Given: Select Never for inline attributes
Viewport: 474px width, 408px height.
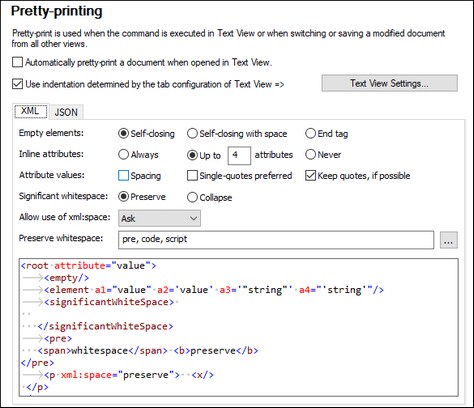Looking at the screenshot, I should pos(310,155).
